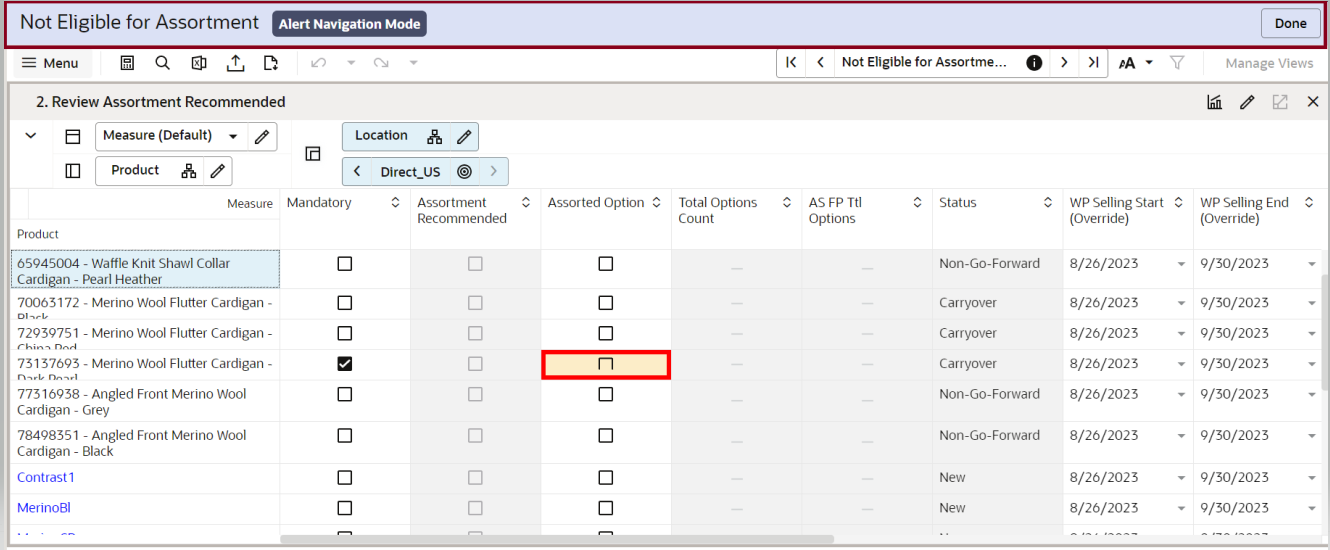Sort by the Status column arrows
Viewport: 1330px width, 550px height.
pyautogui.click(x=1047, y=203)
